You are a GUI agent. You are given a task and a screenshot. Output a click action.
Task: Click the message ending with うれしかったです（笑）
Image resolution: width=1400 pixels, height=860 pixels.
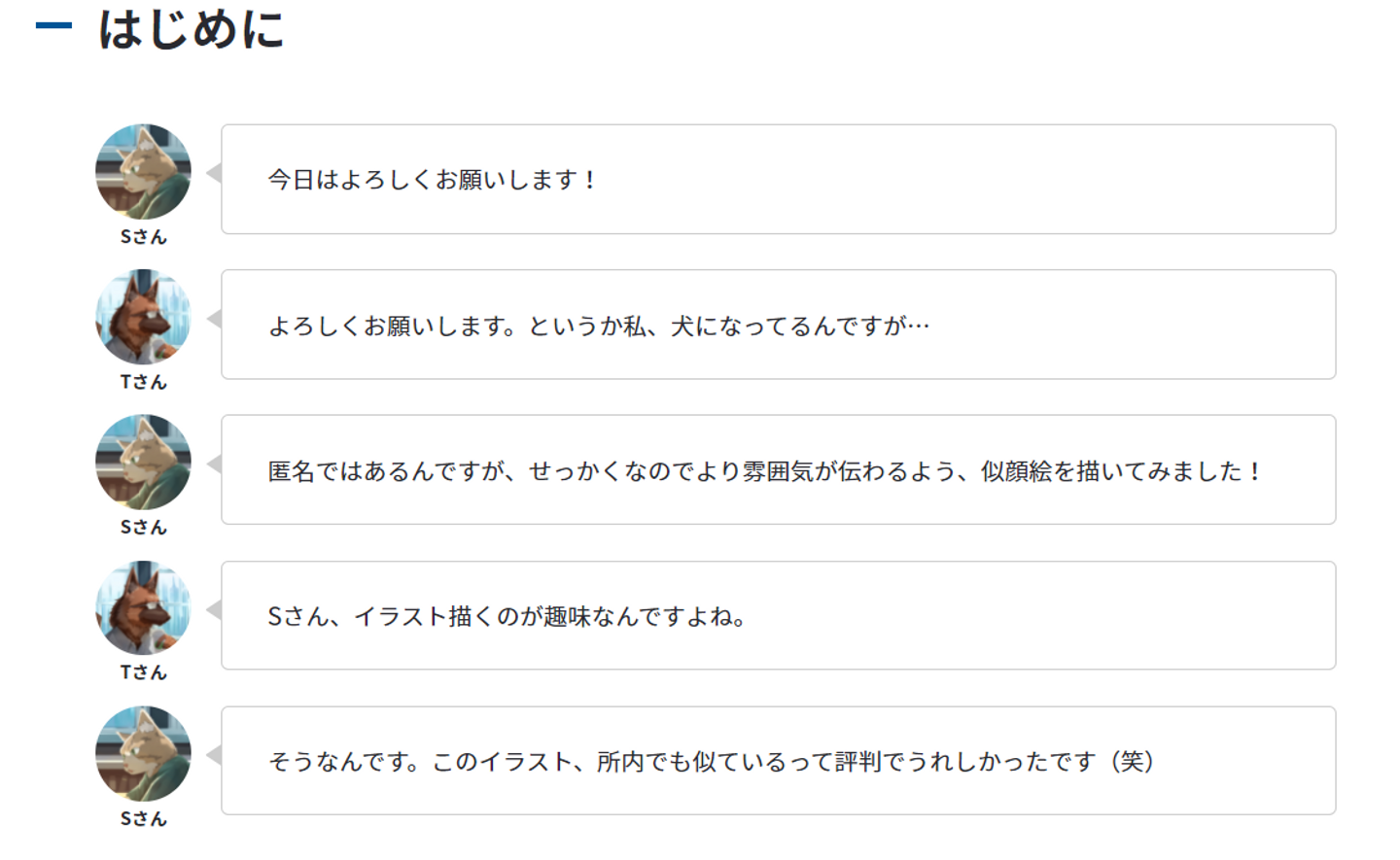(x=712, y=761)
